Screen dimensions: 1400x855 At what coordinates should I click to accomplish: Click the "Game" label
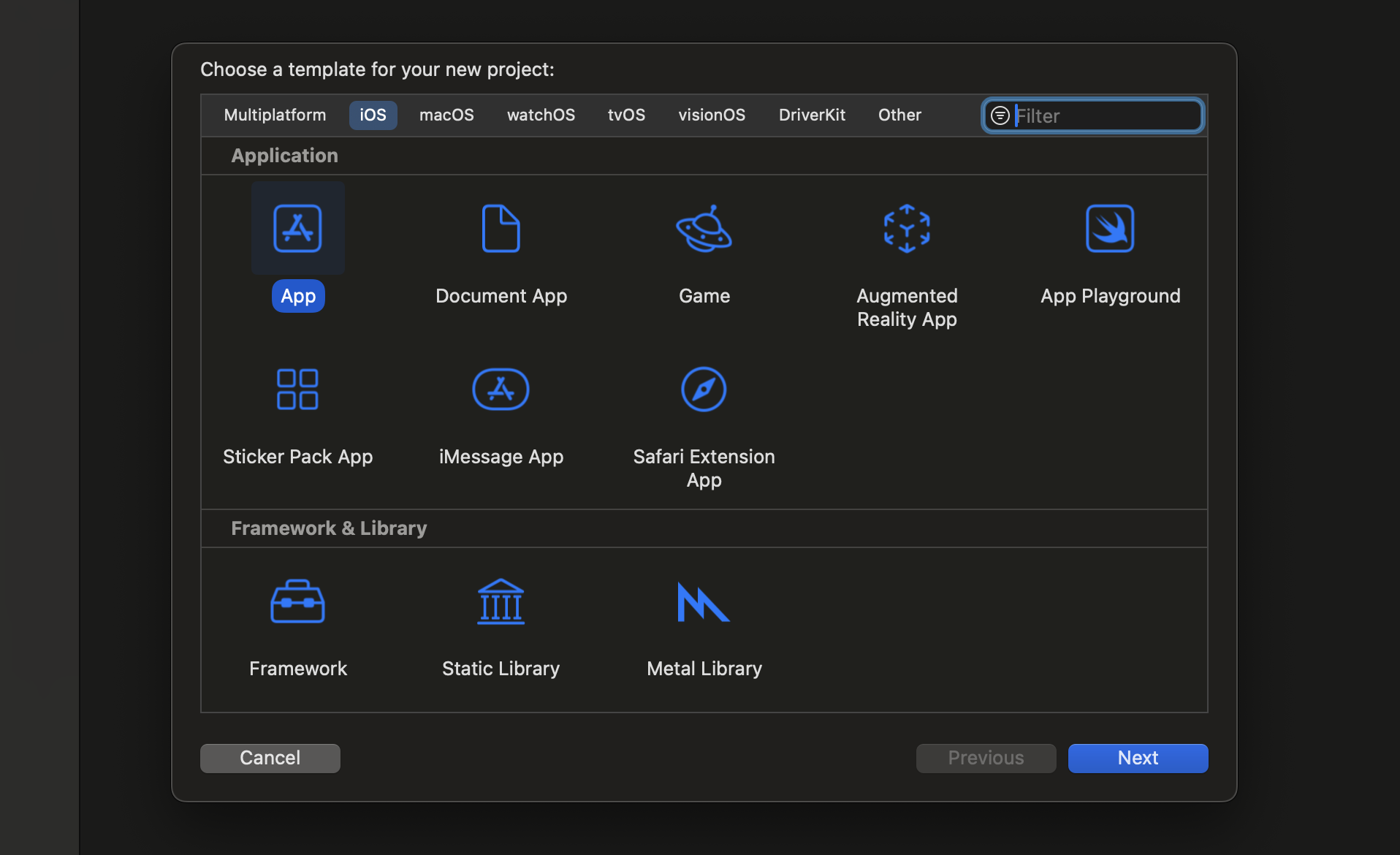[x=704, y=296]
